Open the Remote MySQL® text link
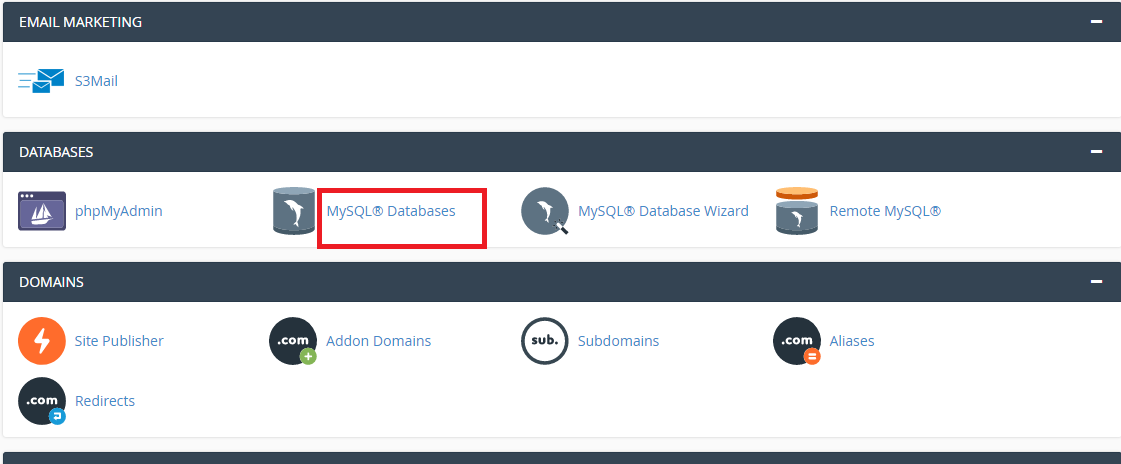The height and width of the screenshot is (464, 1121). pyautogui.click(x=885, y=211)
